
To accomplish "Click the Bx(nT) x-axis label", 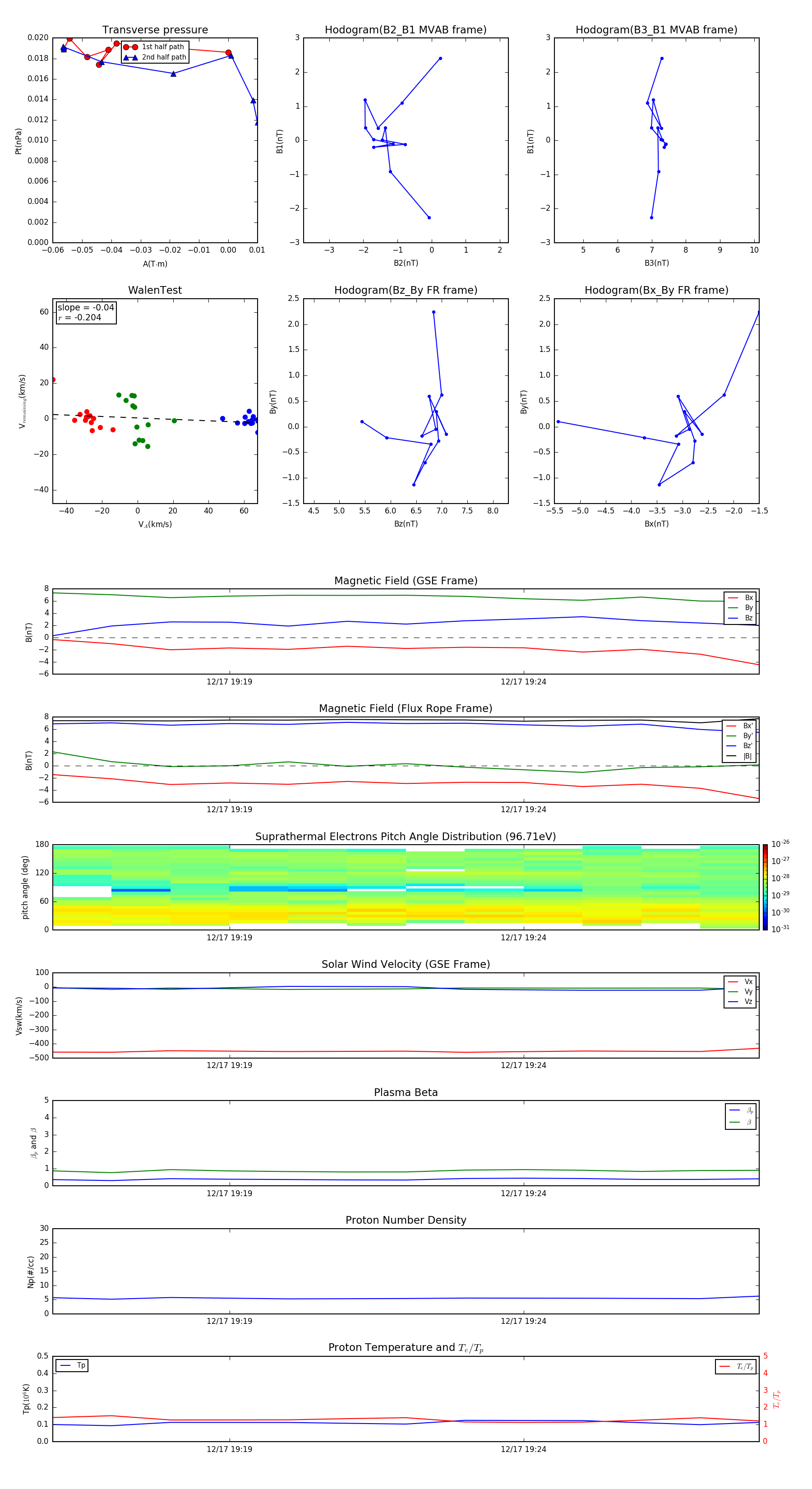I will (x=656, y=524).
